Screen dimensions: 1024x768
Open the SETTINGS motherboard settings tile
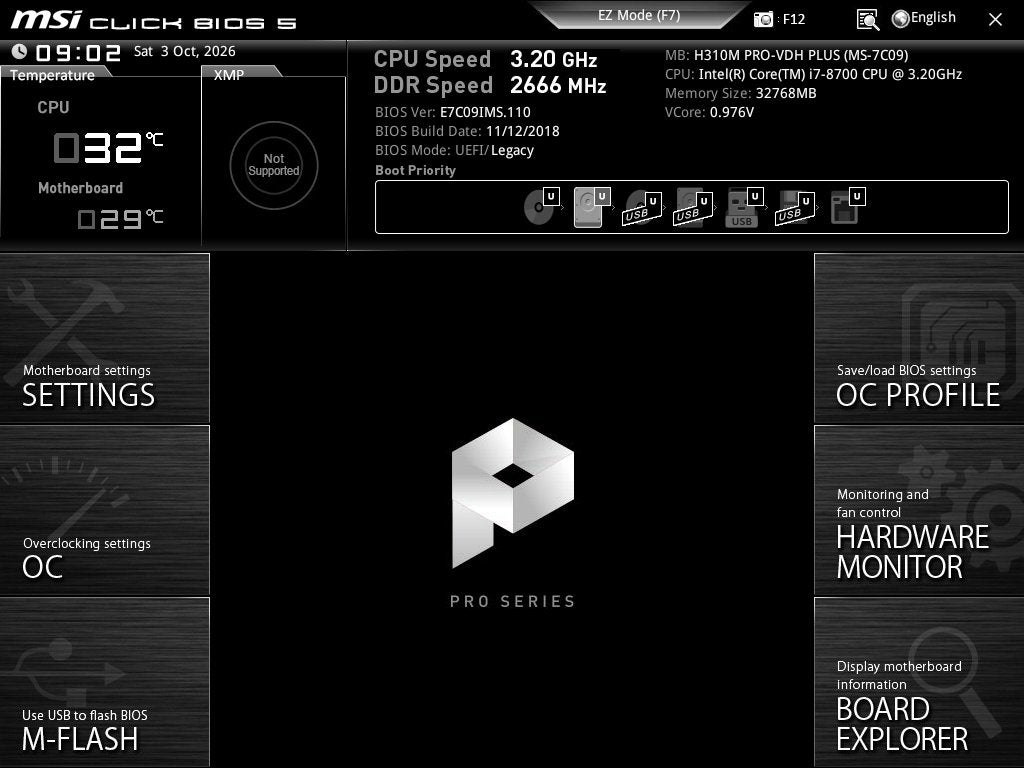(104, 338)
